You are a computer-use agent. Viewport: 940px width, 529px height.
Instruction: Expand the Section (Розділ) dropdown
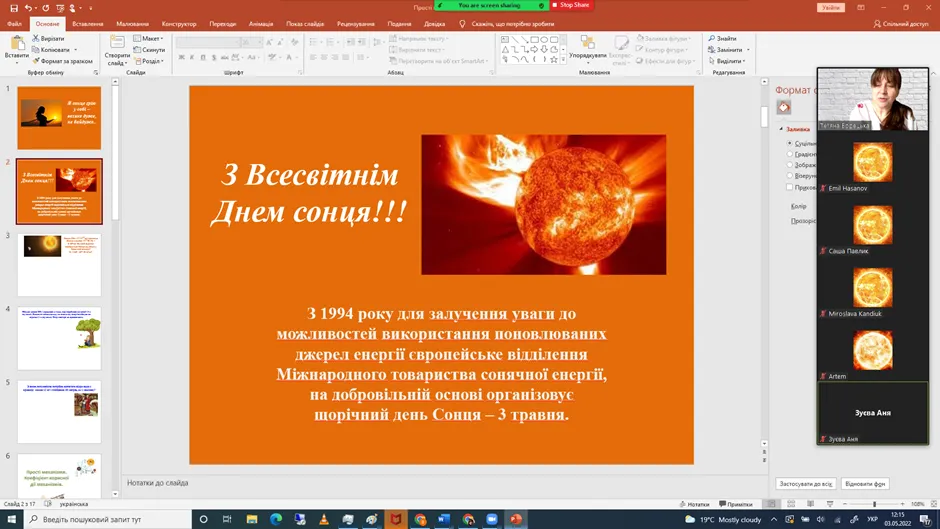pyautogui.click(x=151, y=61)
